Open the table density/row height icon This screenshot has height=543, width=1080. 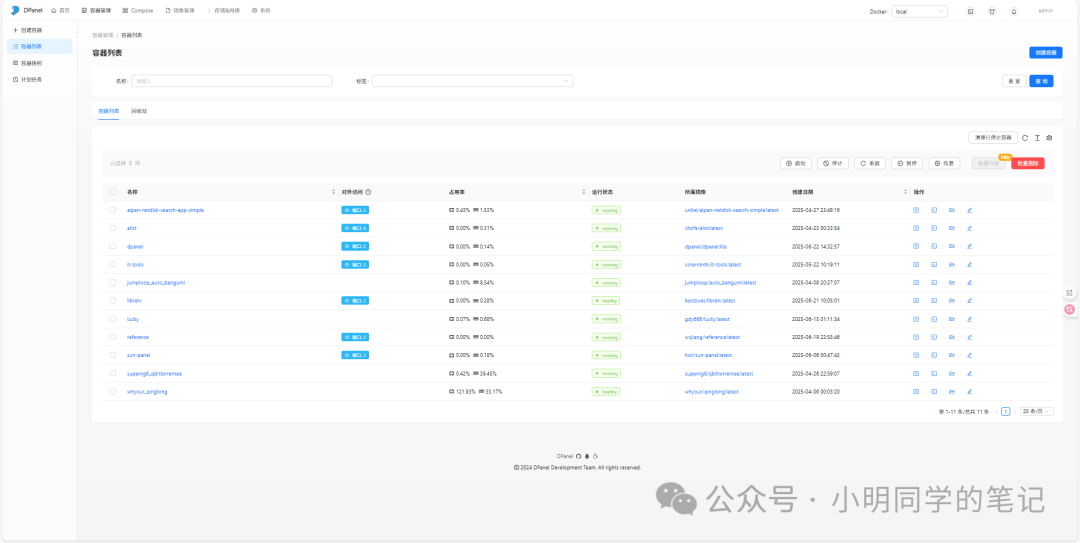point(1037,138)
